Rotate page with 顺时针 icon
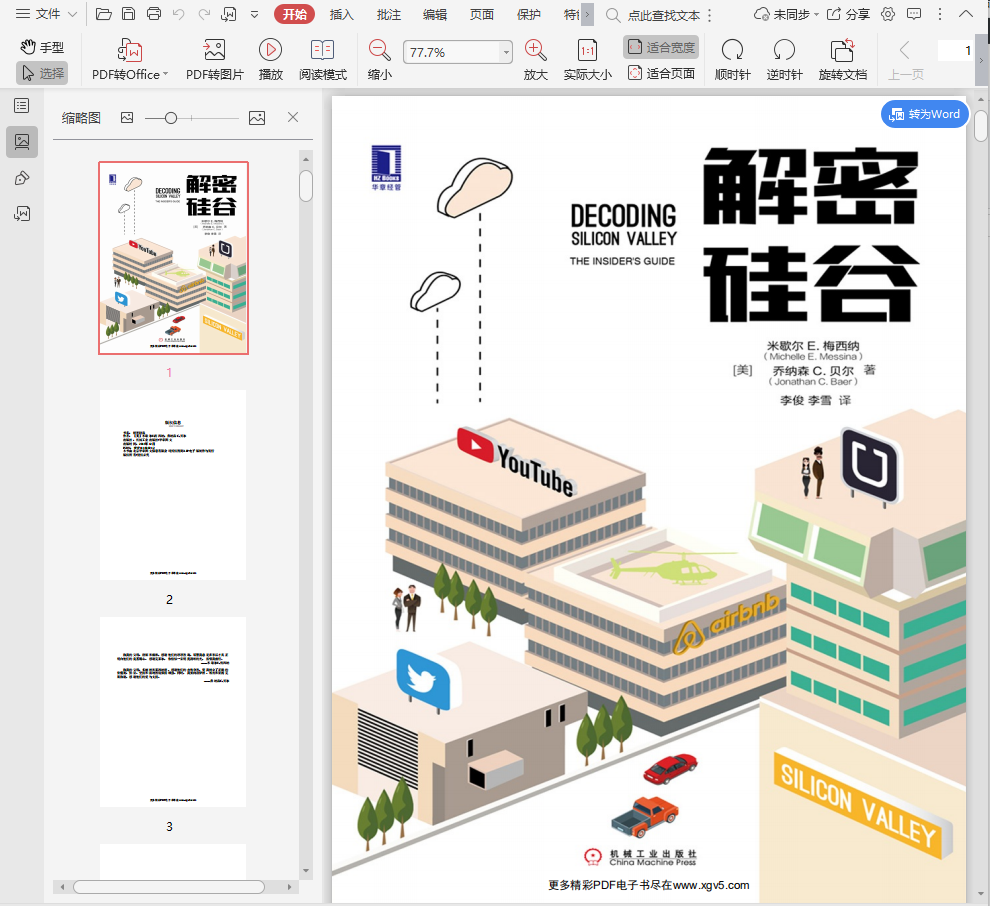The height and width of the screenshot is (906, 990). tap(732, 51)
